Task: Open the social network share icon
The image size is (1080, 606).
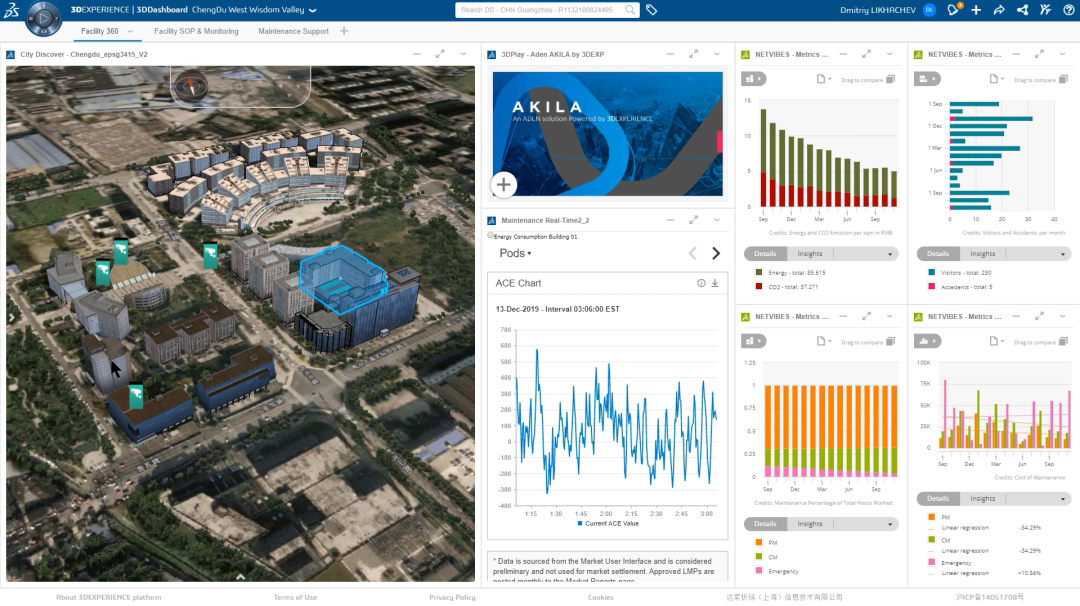Action: coord(1022,10)
